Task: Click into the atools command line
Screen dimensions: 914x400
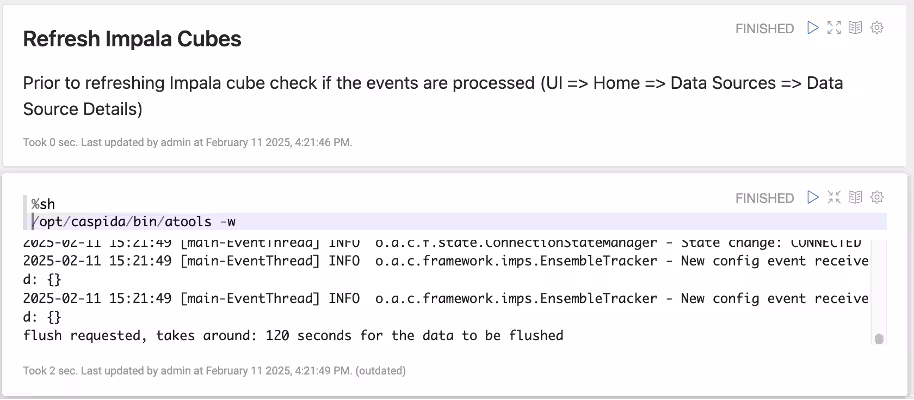Action: tap(135, 221)
